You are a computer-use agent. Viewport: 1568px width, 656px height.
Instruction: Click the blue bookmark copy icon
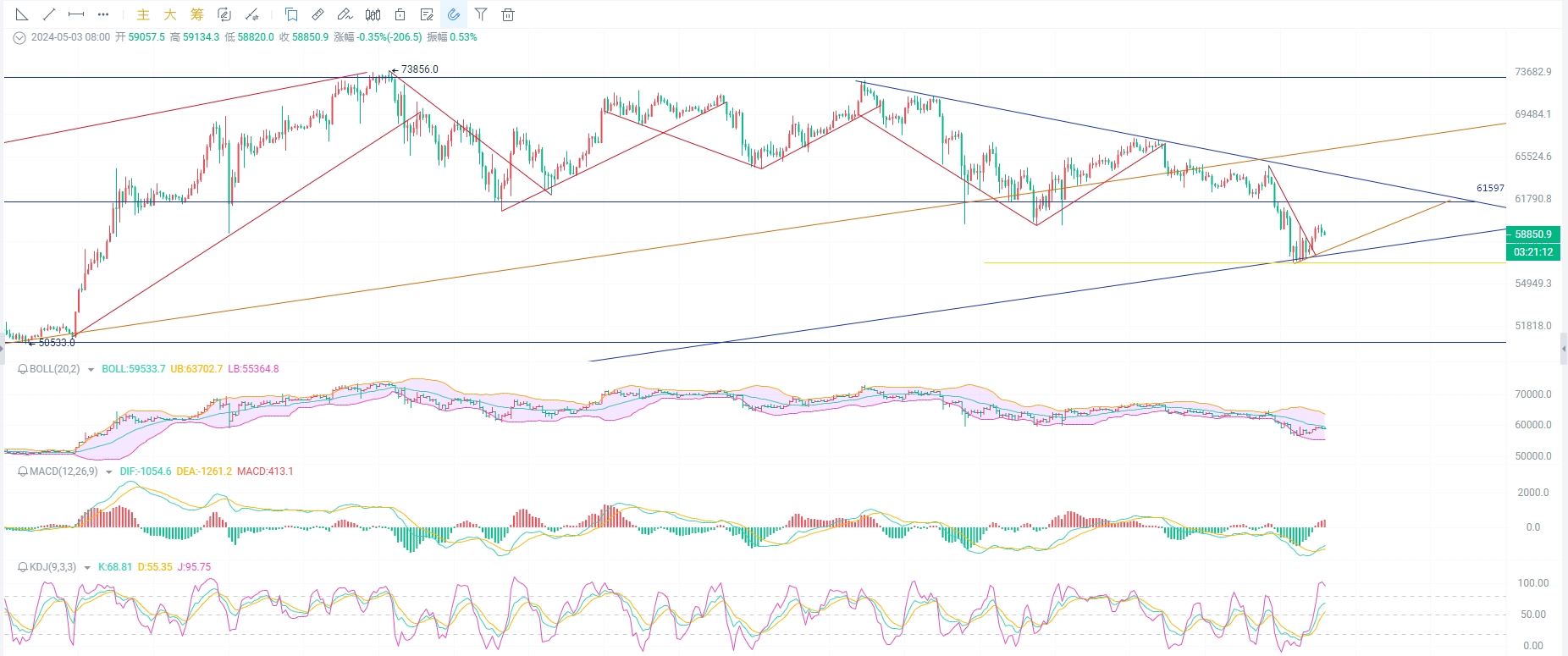(291, 14)
